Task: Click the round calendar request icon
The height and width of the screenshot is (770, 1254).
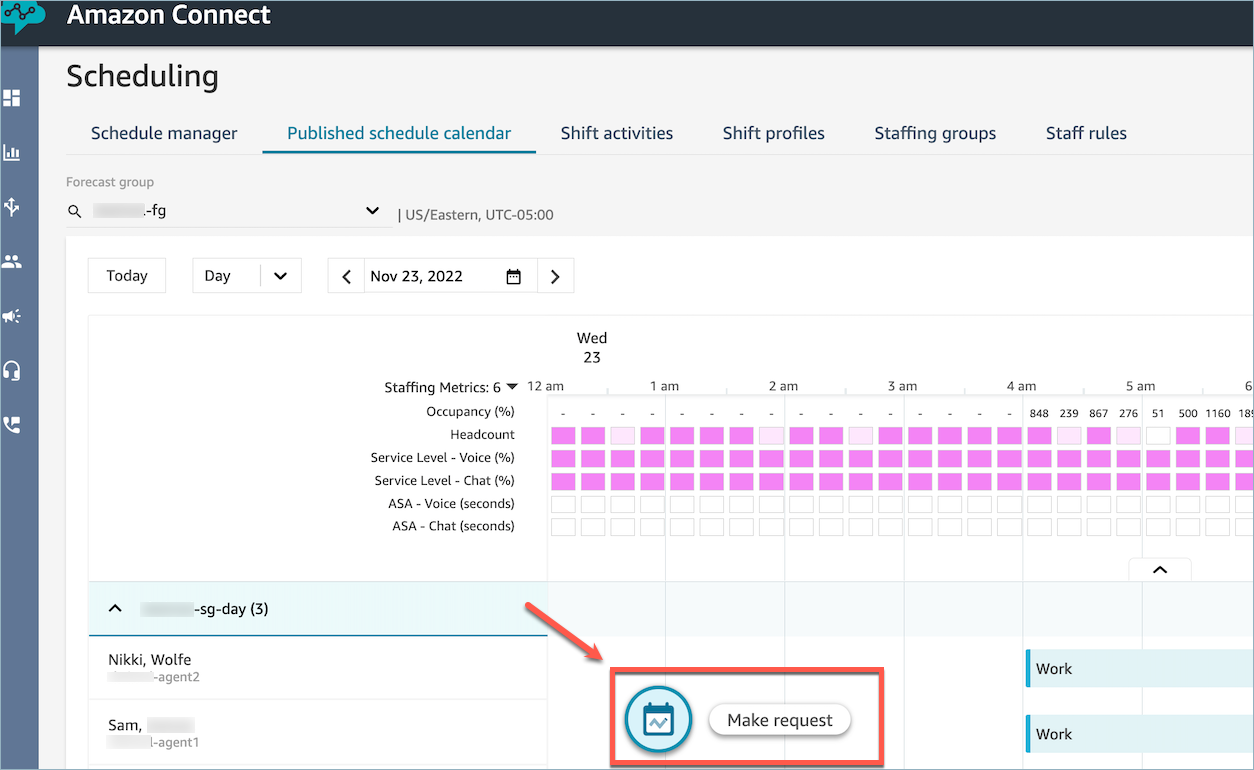Action: tap(658, 720)
